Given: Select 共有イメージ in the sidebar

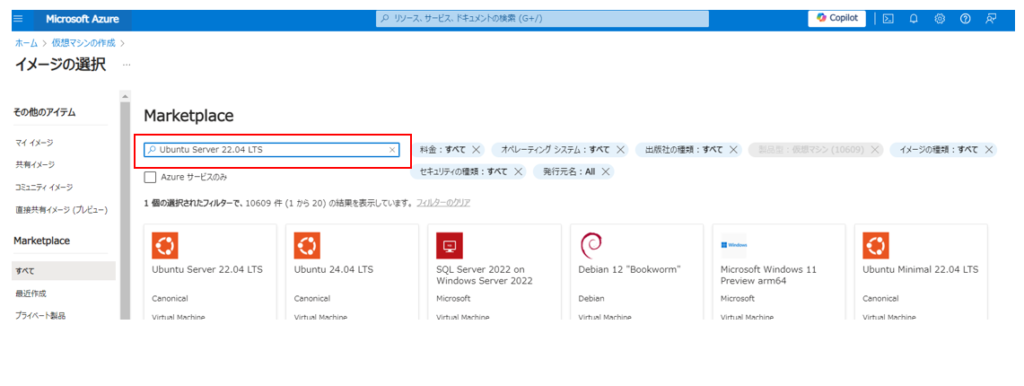Looking at the screenshot, I should tap(35, 165).
